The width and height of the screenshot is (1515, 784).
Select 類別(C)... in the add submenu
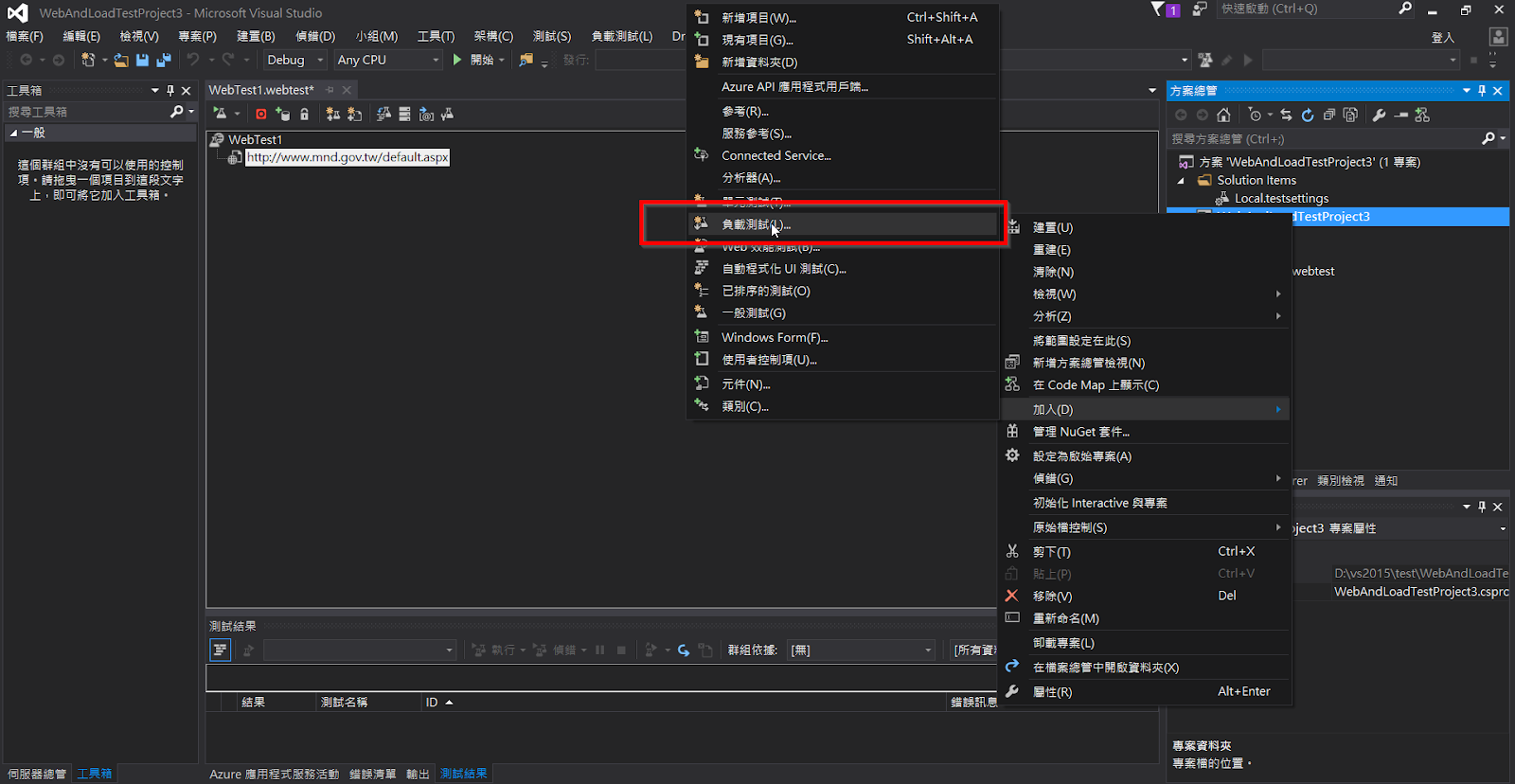point(843,406)
